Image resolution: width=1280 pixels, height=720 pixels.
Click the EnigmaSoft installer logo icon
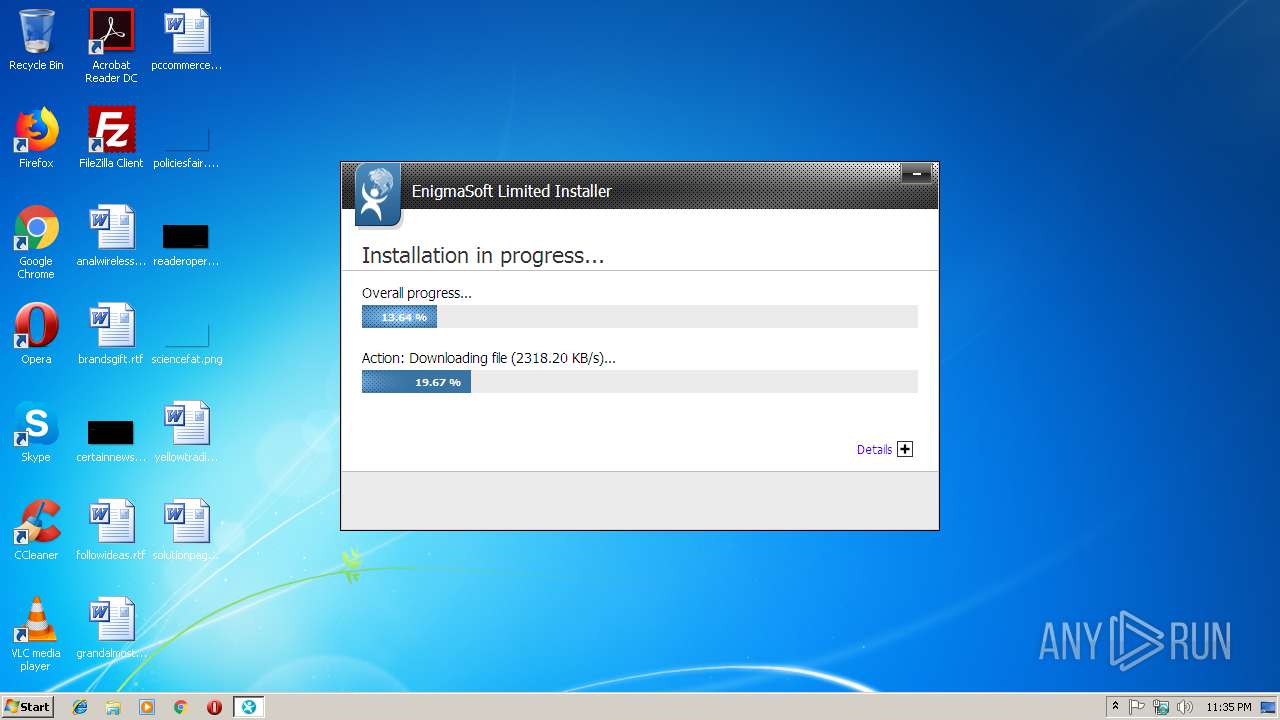[377, 194]
